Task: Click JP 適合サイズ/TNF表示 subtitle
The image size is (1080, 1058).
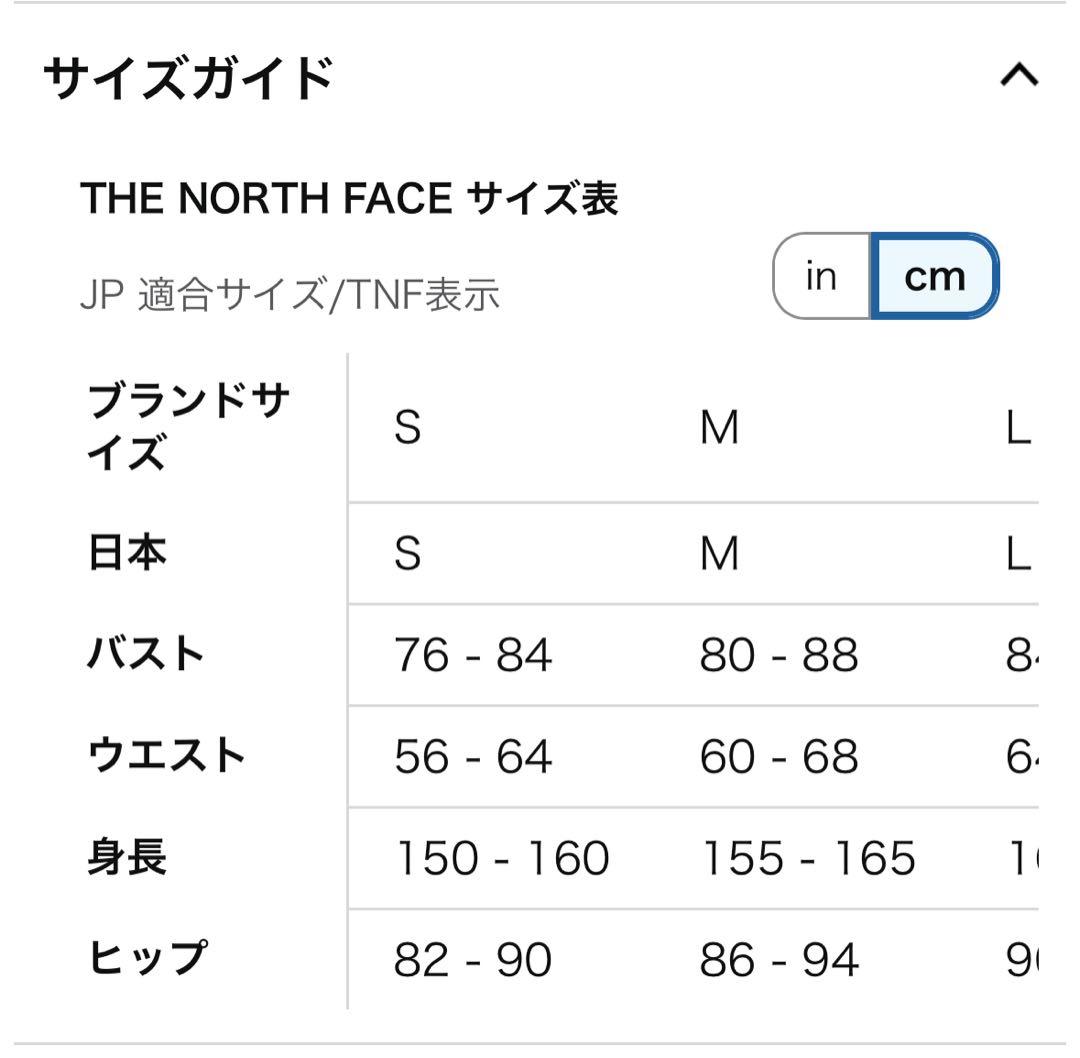Action: click(289, 296)
